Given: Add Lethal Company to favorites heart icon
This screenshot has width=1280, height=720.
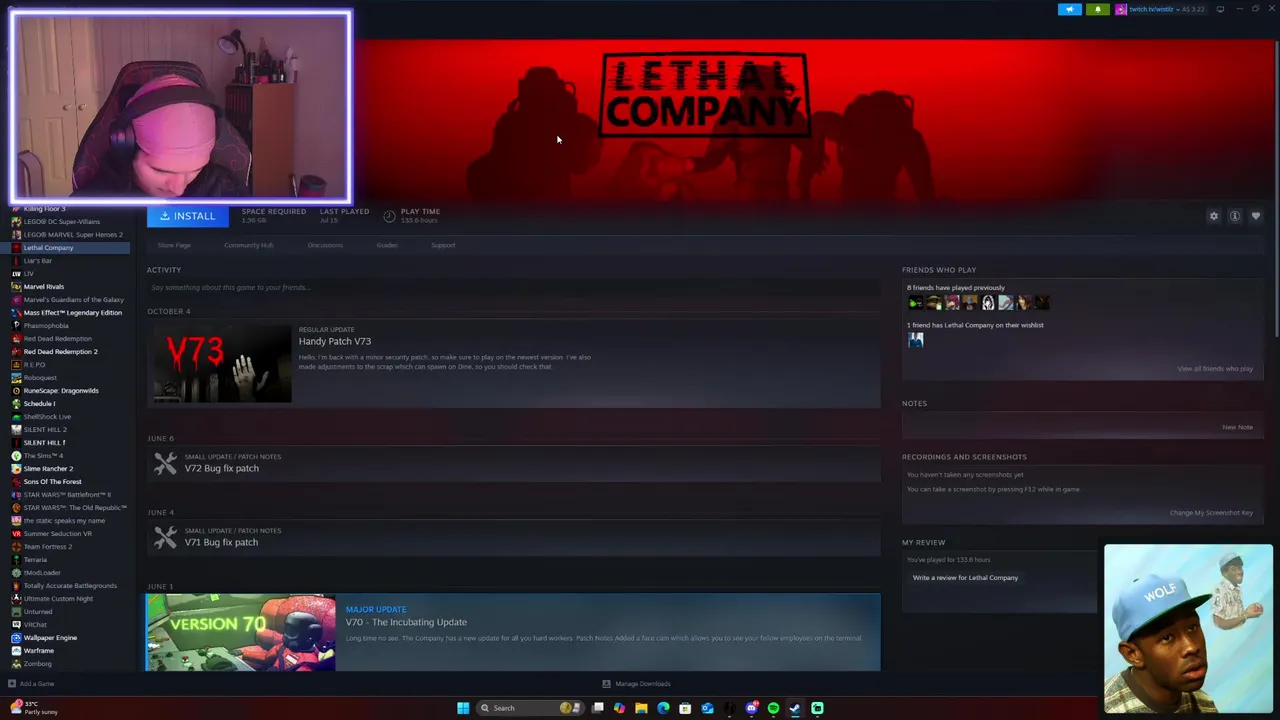Looking at the screenshot, I should coord(1256,216).
